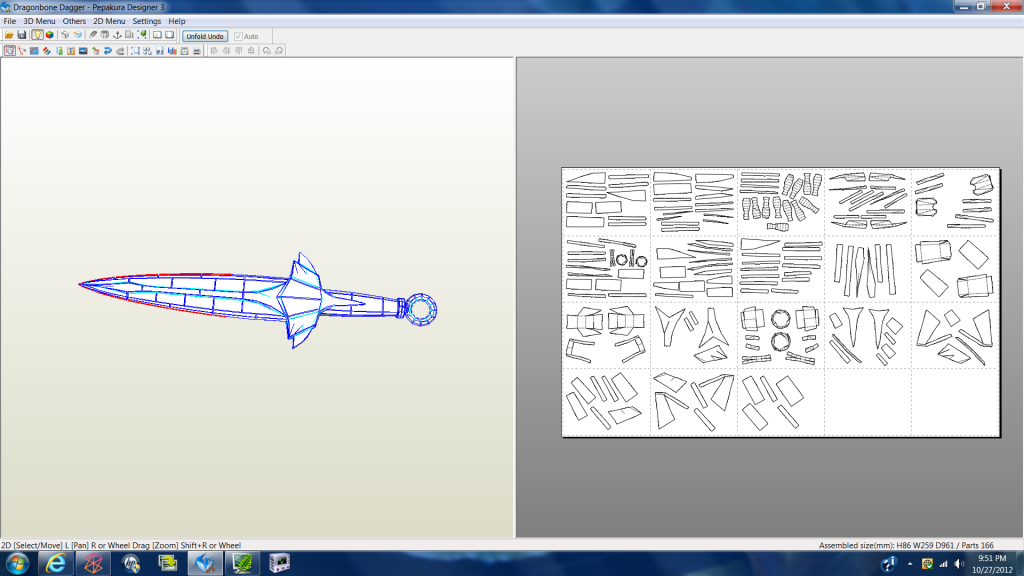Click the grayed rotate right icon
Viewport: 1024px width, 576px height.
(x=279, y=51)
